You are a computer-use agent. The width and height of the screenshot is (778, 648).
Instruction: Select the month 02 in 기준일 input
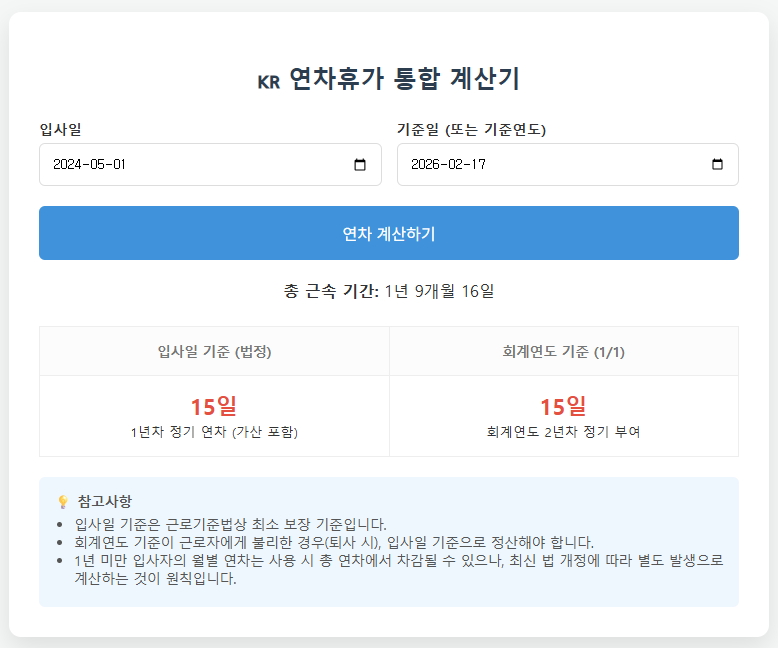point(457,165)
